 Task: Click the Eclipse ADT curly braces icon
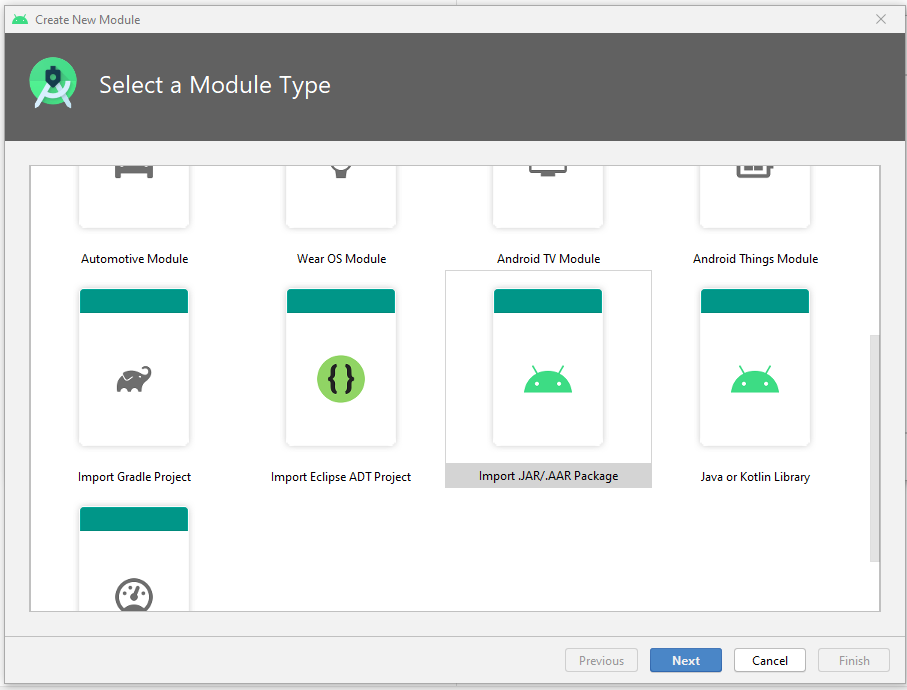point(341,379)
